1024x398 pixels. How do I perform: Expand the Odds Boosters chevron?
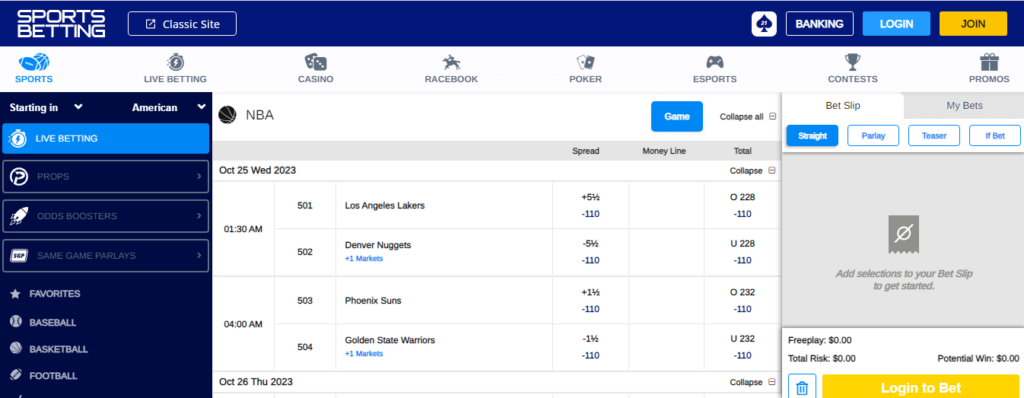pyautogui.click(x=199, y=216)
